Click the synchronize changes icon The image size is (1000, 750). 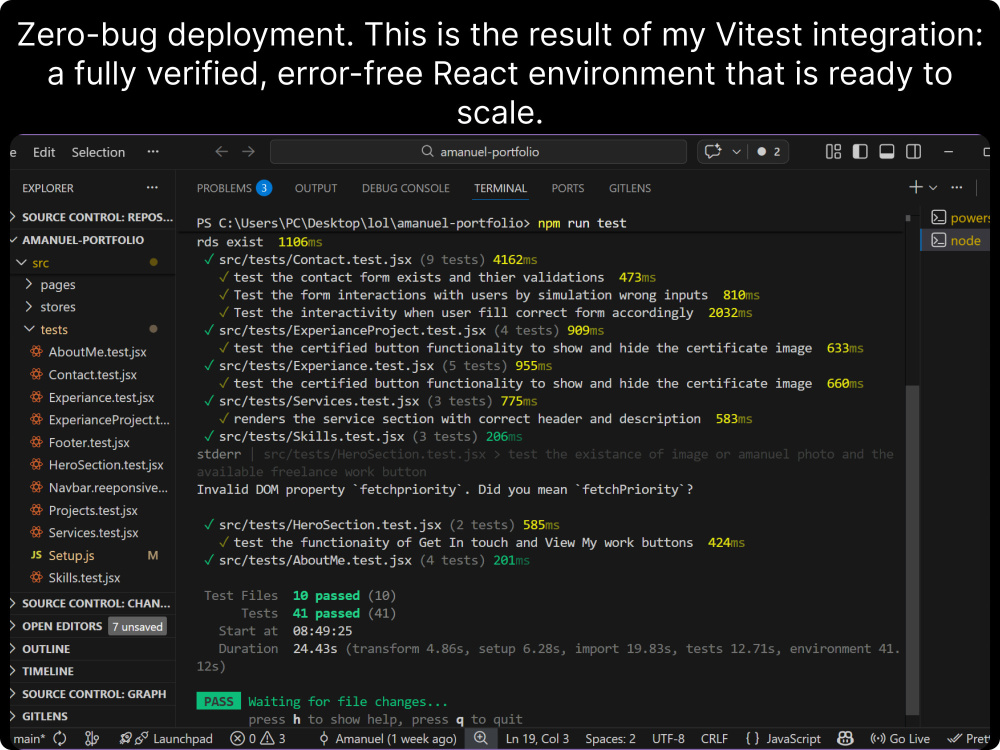click(60, 739)
